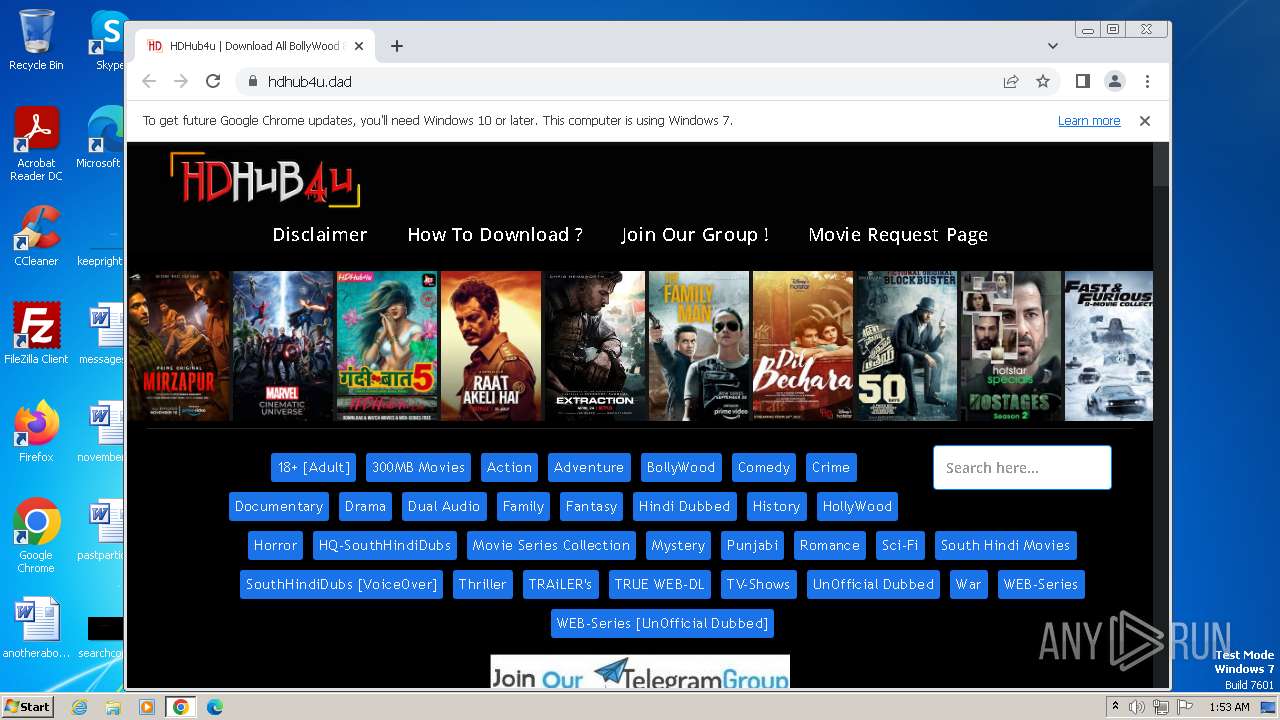Select WEB-Series [UnOfficial Dubbed] category

coord(662,623)
